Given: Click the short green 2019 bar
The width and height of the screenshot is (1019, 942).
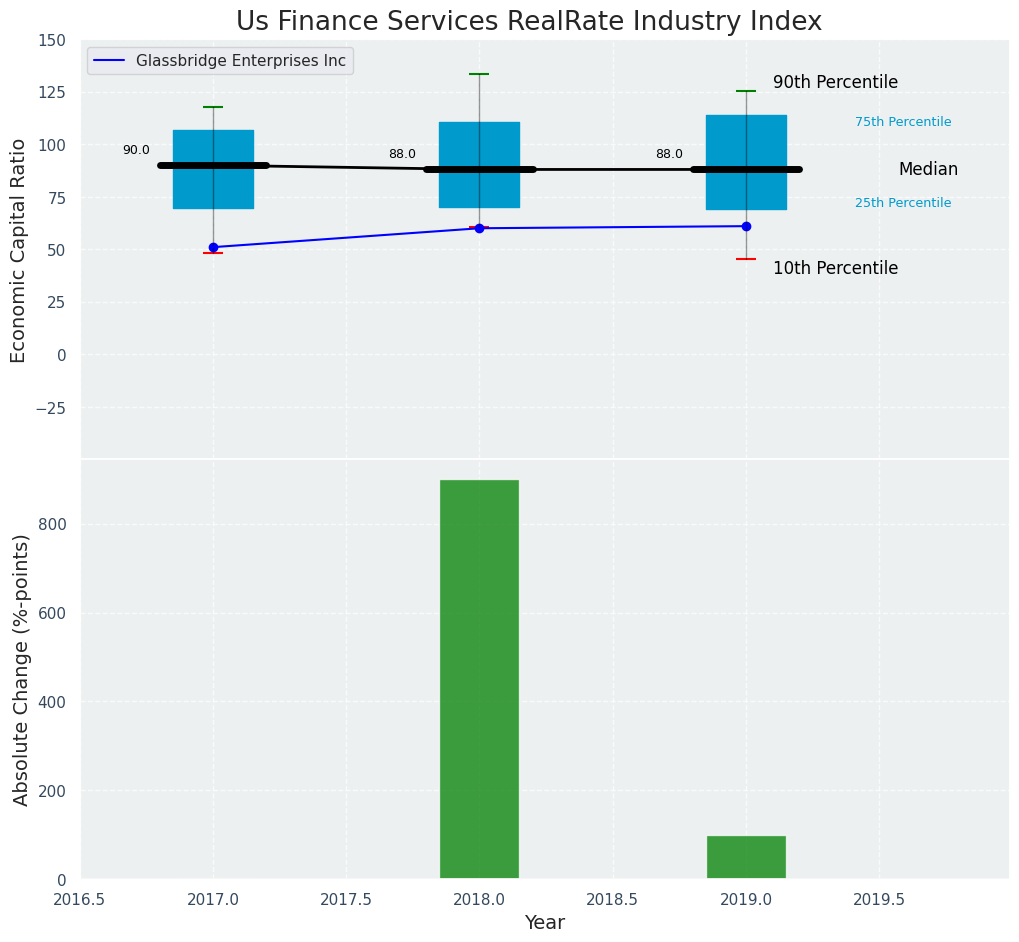Looking at the screenshot, I should [746, 857].
